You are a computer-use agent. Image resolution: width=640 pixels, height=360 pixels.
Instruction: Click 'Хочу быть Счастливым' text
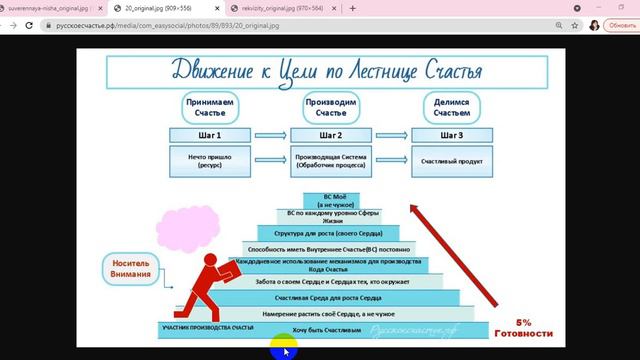pos(327,330)
